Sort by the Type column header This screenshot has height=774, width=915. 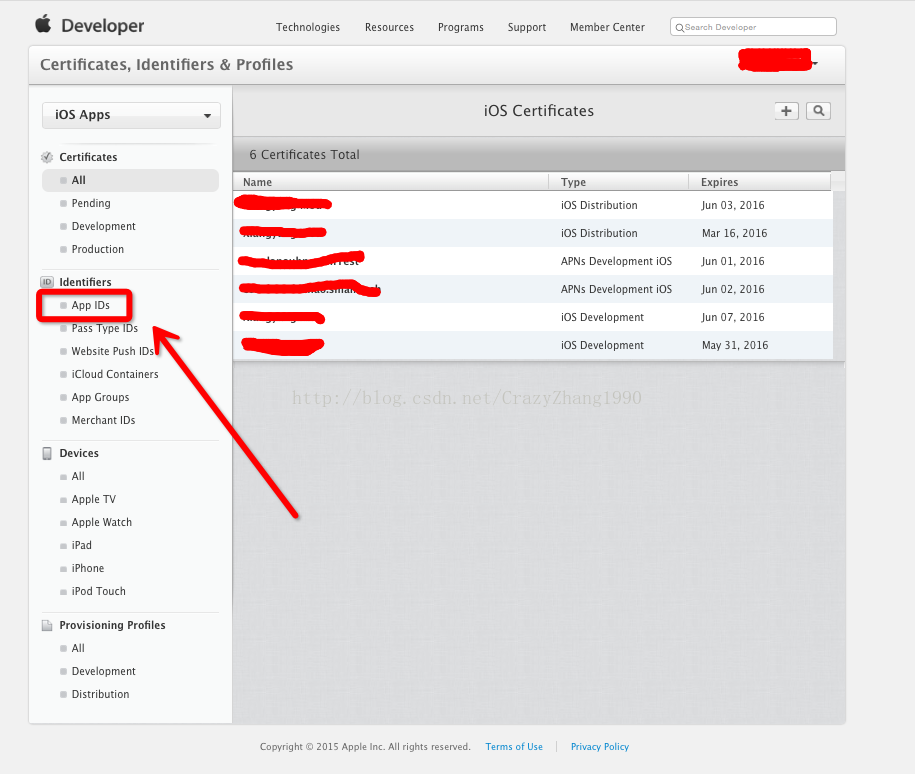pyautogui.click(x=619, y=182)
